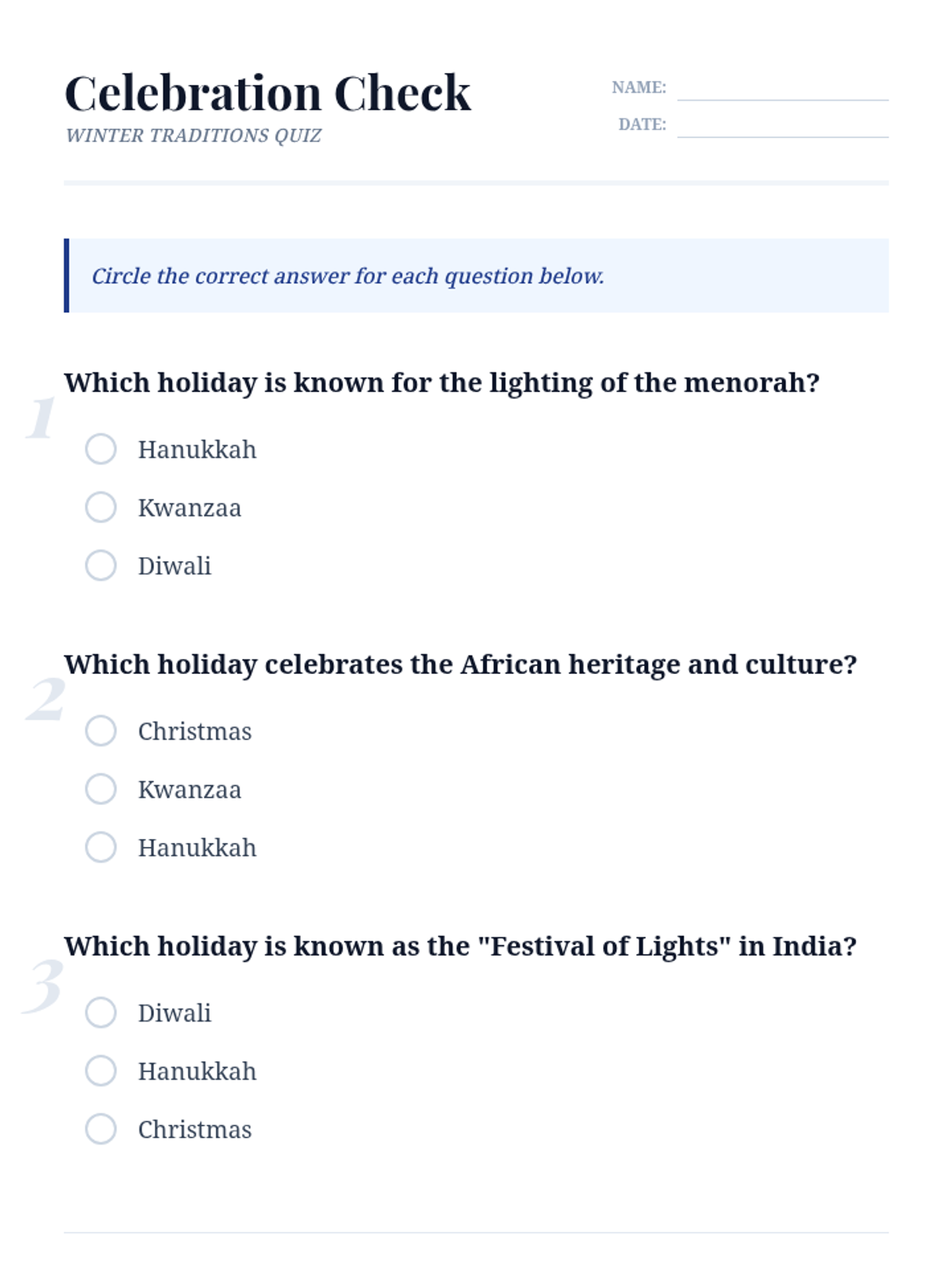Viewport: 952px width, 1270px height.
Task: Click the Festival of Lights question text
Action: (461, 946)
